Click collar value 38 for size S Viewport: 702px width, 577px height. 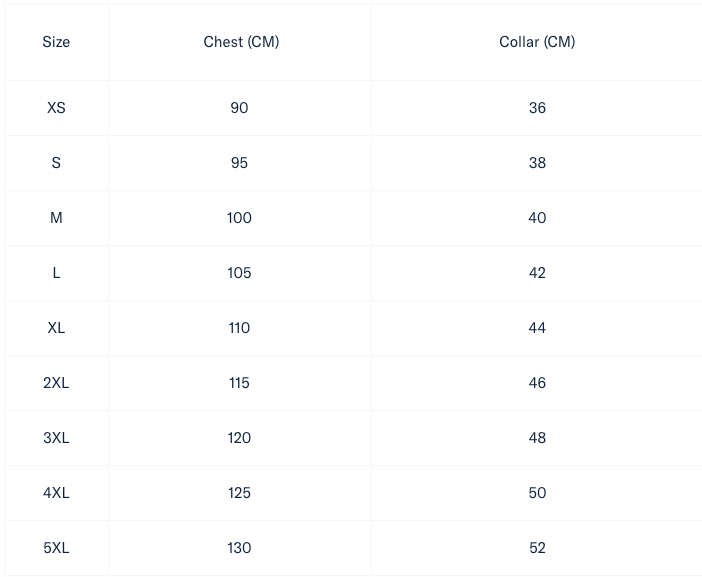point(537,163)
